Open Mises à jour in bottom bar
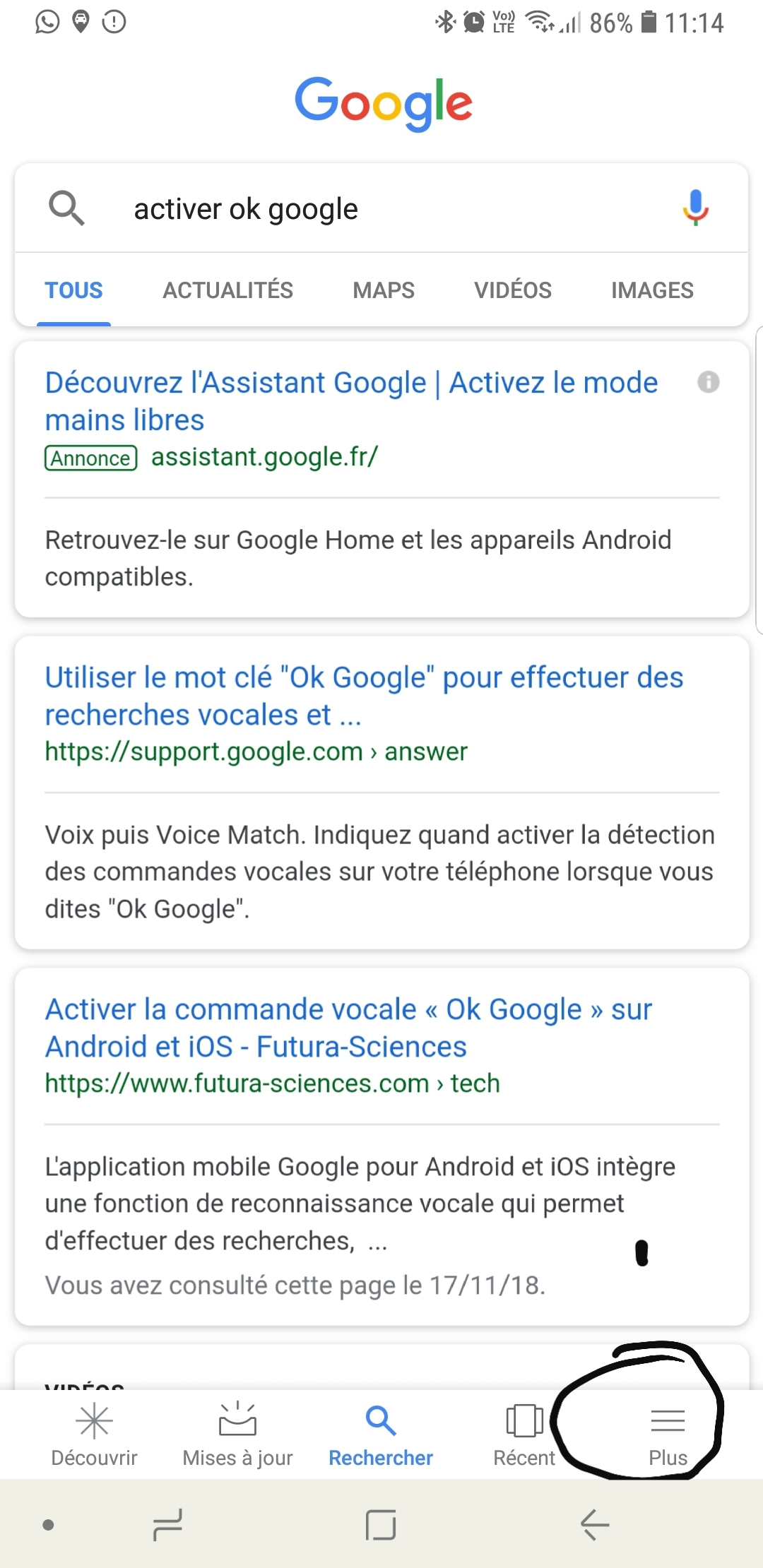Screen dimensions: 763x1568 pyautogui.click(x=237, y=1435)
